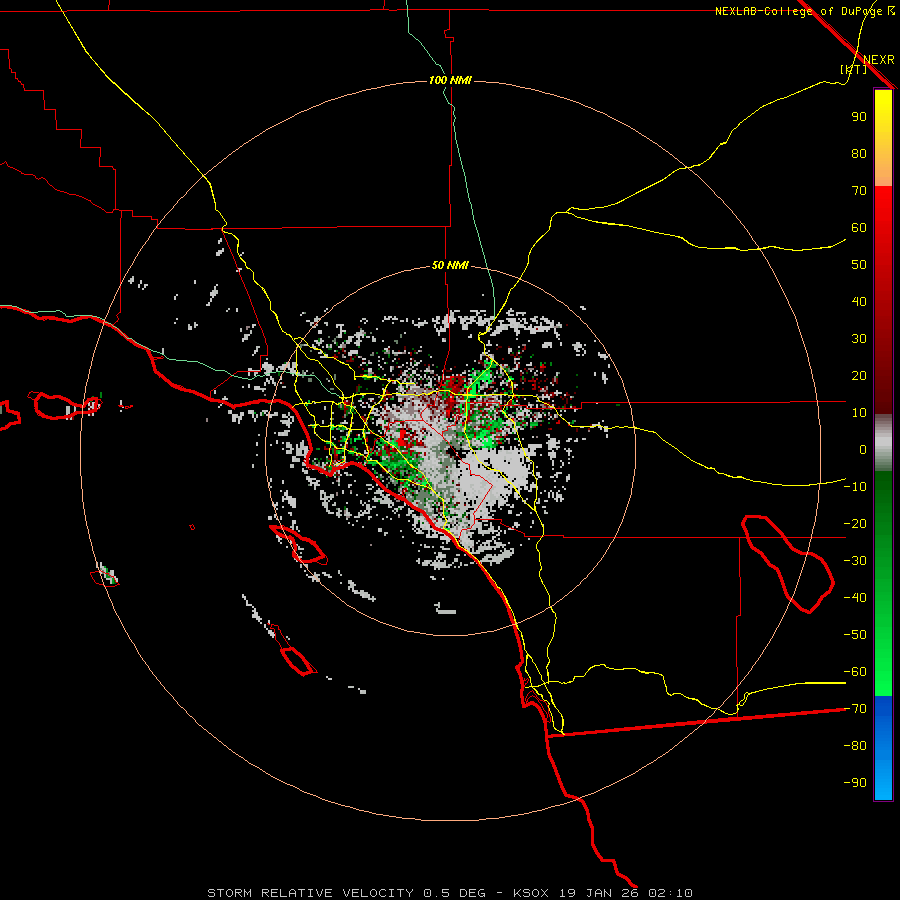Click the "STORM RELATIVE VELOCITY" caption text
The width and height of the screenshot is (900, 900).
pyautogui.click(x=310, y=893)
